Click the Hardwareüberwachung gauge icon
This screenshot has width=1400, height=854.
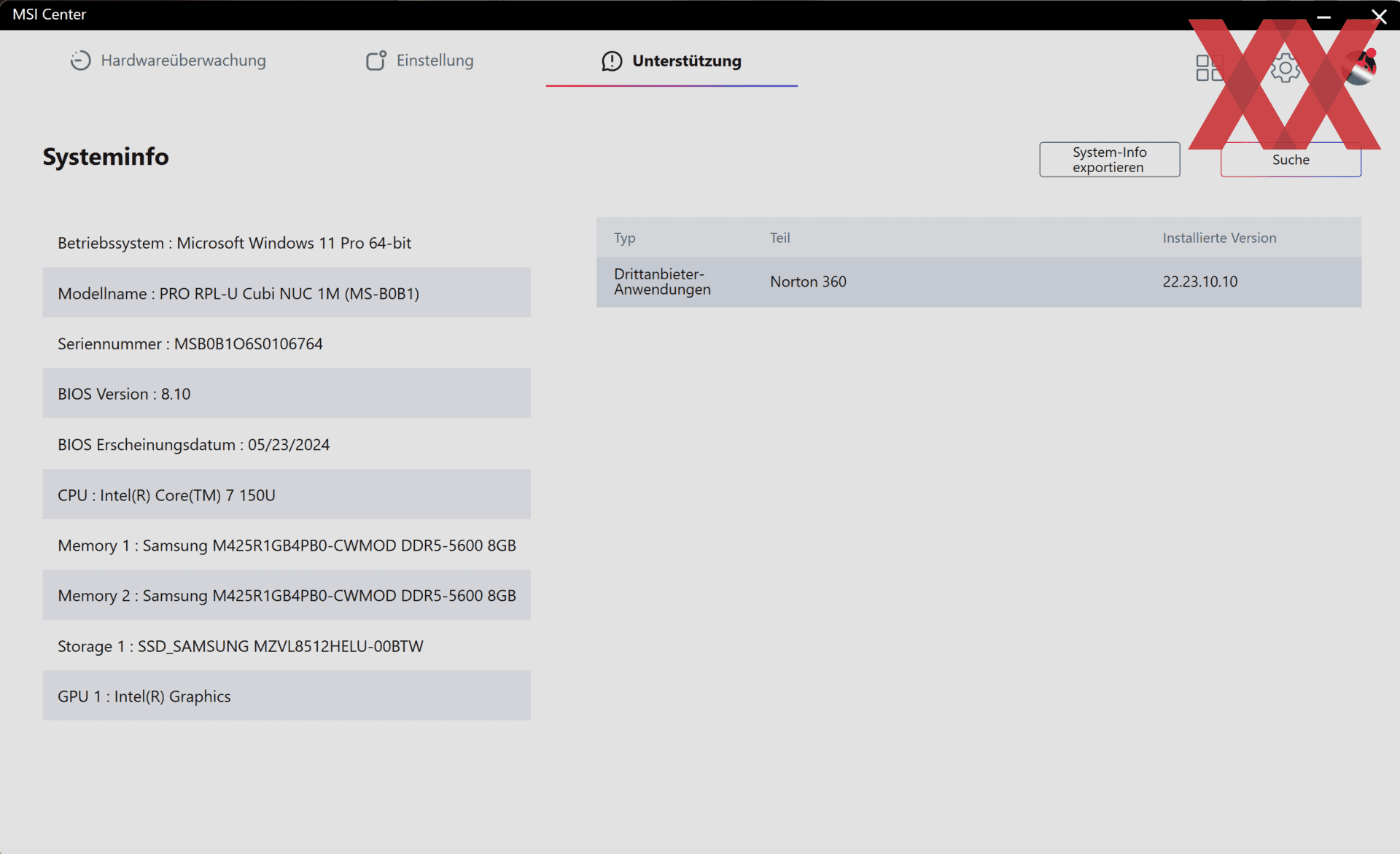(80, 61)
